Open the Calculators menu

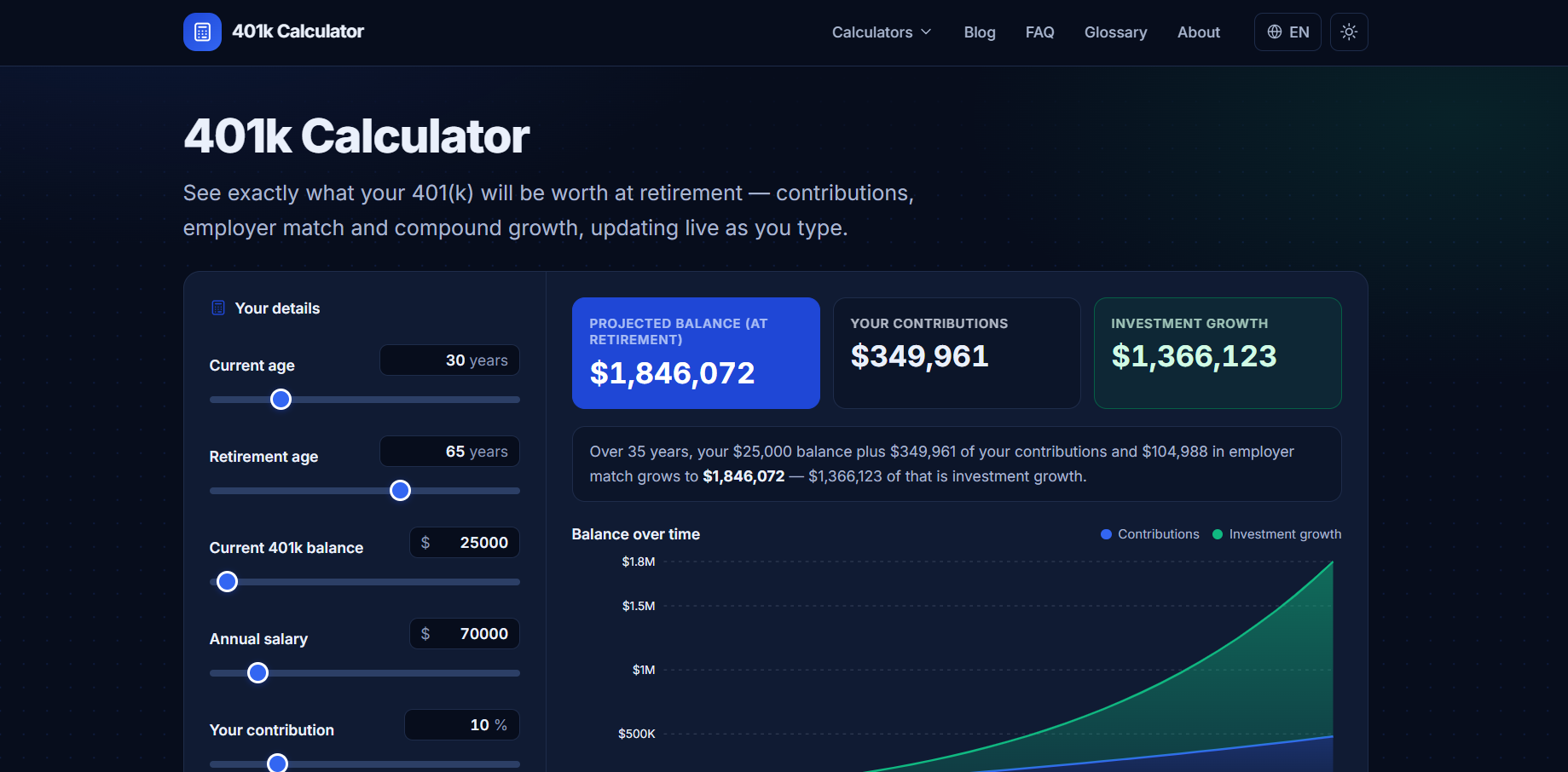coord(882,32)
